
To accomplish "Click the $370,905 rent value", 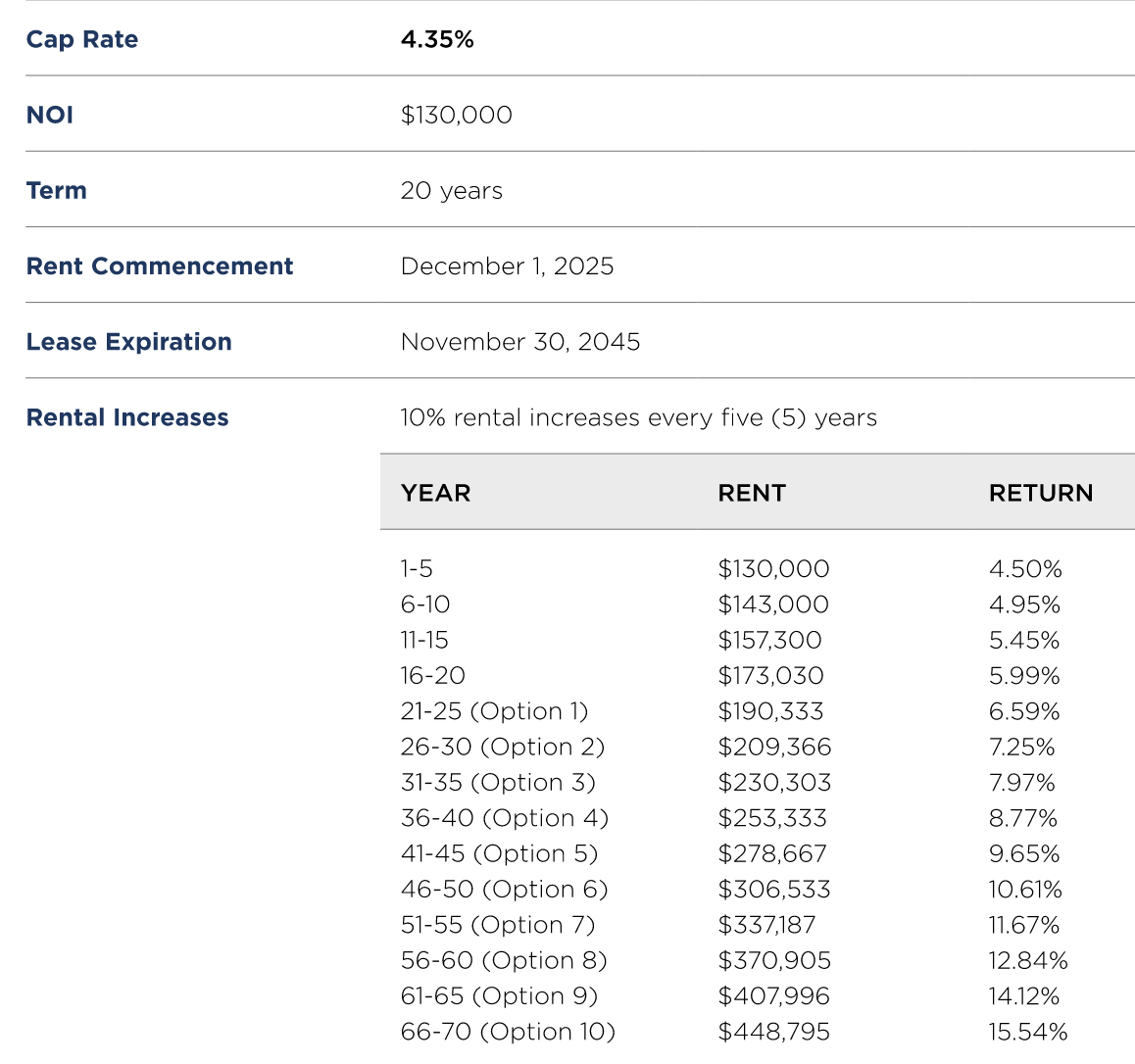I will pyautogui.click(x=773, y=960).
